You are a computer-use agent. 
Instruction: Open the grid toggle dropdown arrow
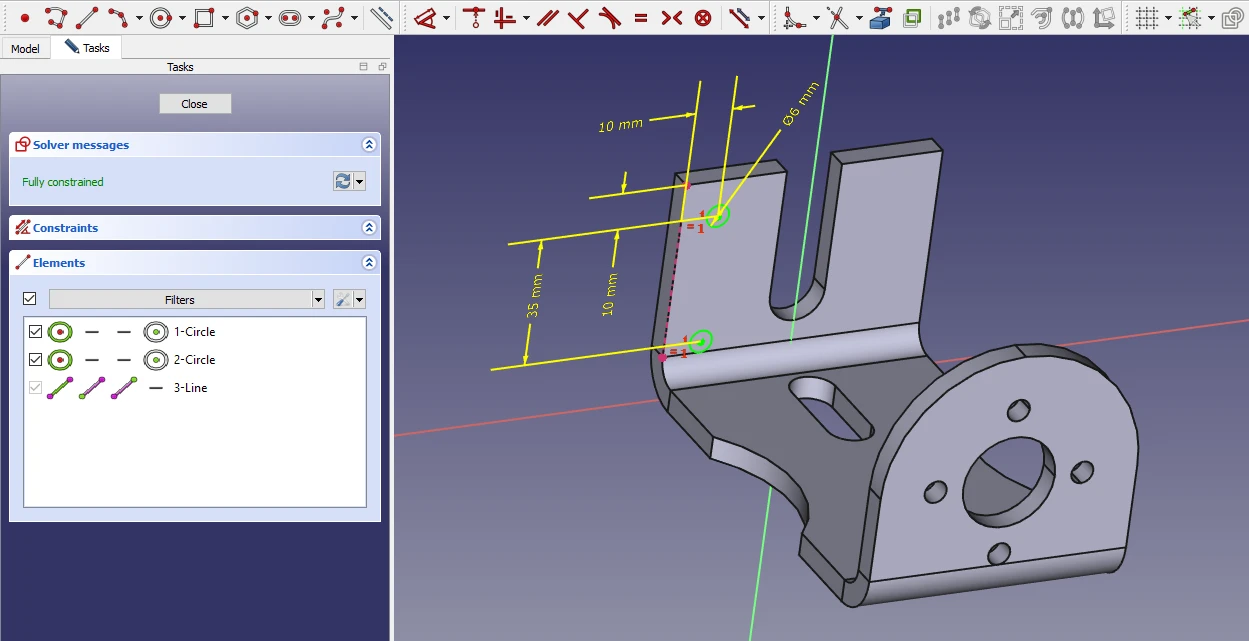tap(1167, 18)
